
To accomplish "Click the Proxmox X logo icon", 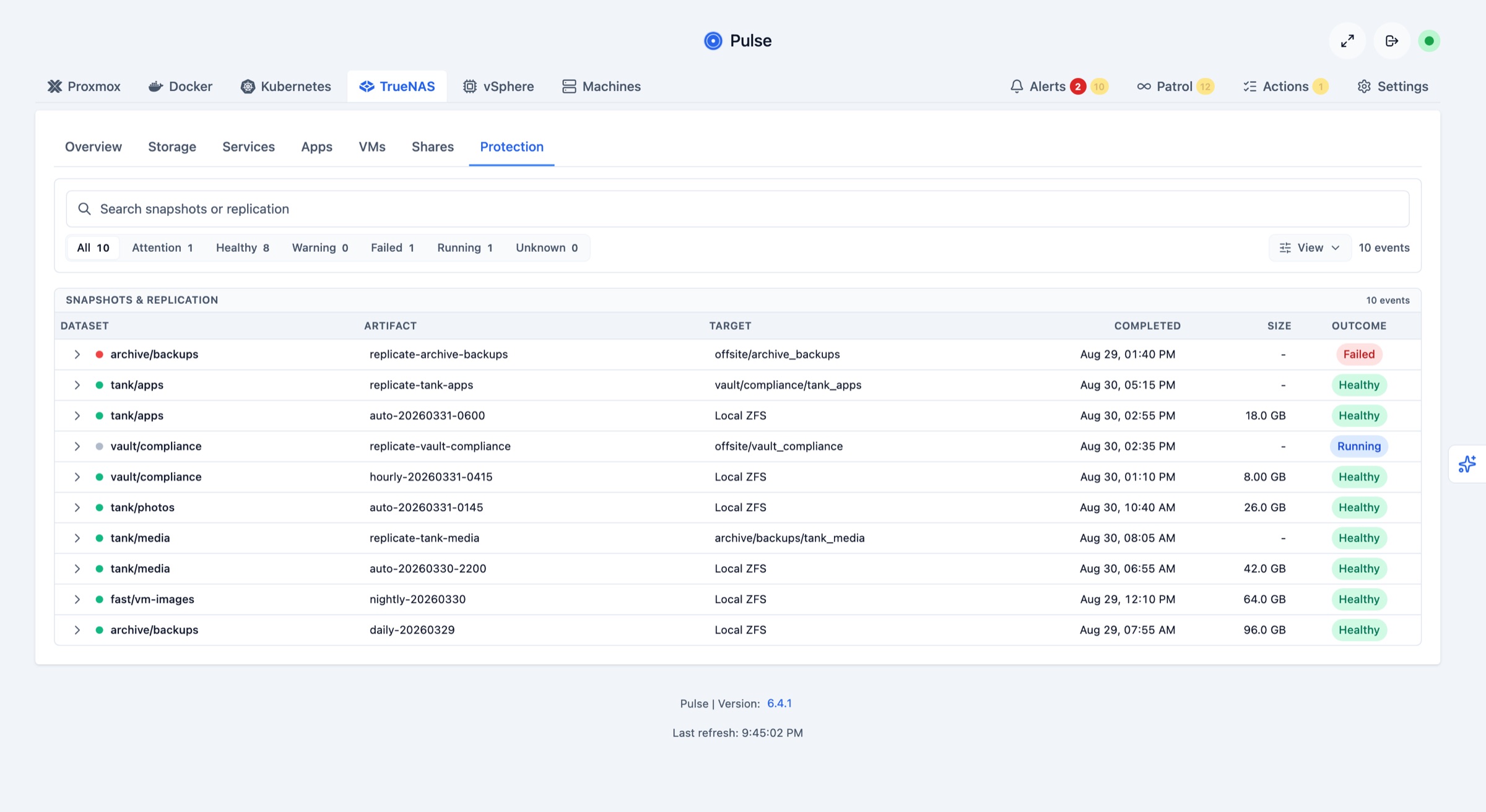I will [55, 87].
